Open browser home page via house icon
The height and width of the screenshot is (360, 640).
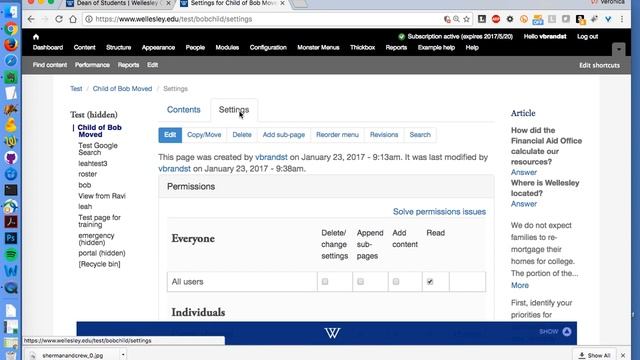click(73, 19)
